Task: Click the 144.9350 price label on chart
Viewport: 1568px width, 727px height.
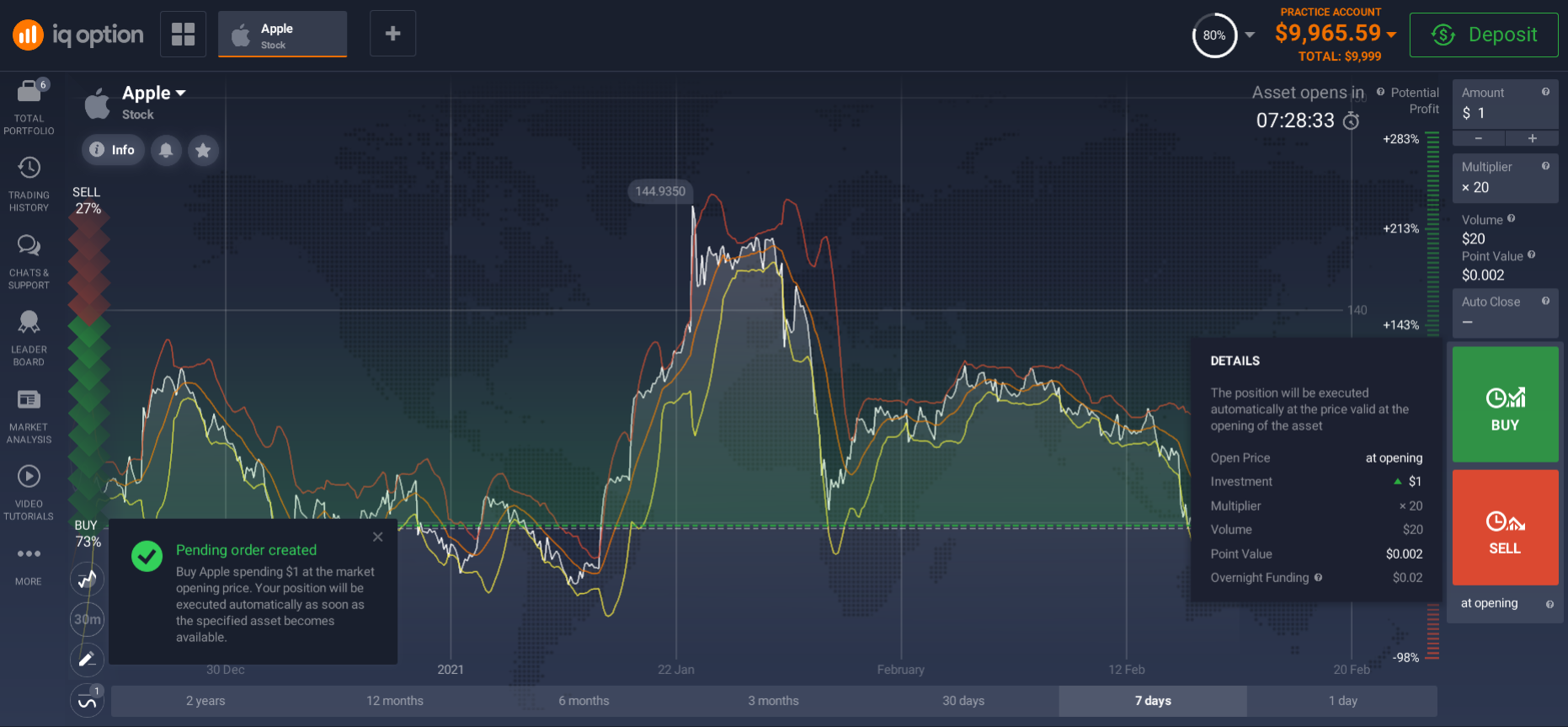Action: coord(660,191)
